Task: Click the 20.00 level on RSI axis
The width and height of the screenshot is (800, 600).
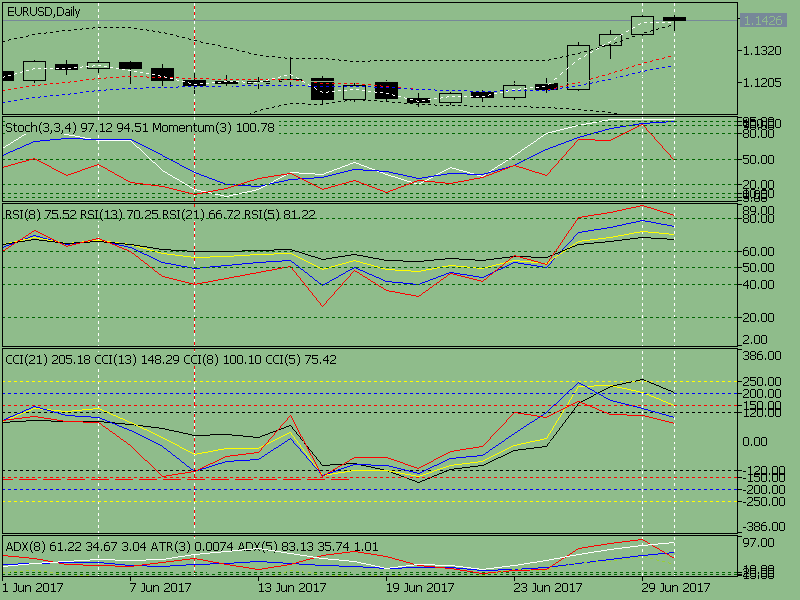Action: click(x=758, y=317)
